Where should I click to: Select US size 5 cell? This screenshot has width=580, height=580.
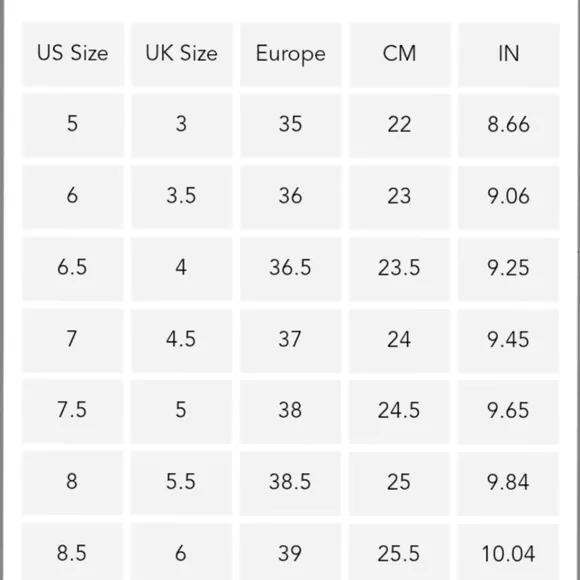73,125
